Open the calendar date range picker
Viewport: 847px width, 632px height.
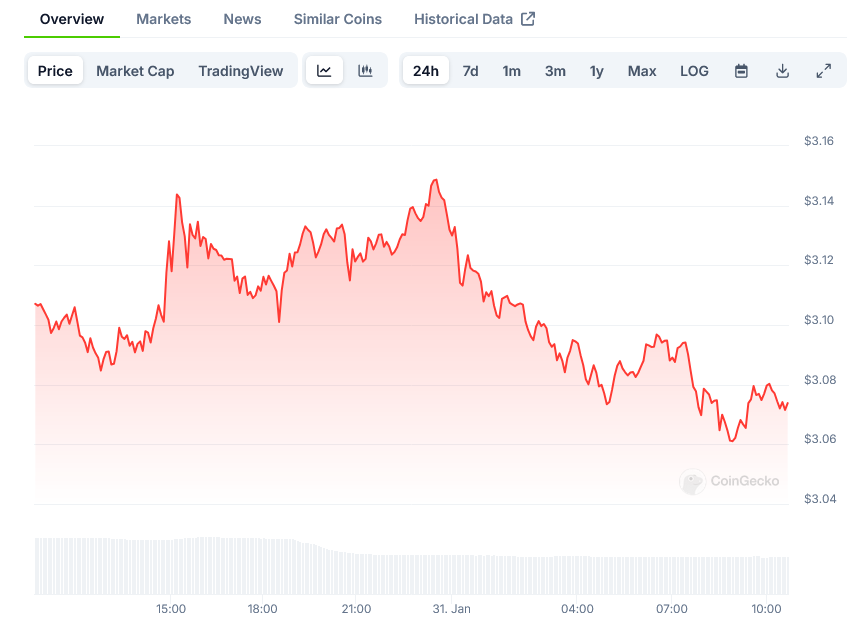[741, 71]
